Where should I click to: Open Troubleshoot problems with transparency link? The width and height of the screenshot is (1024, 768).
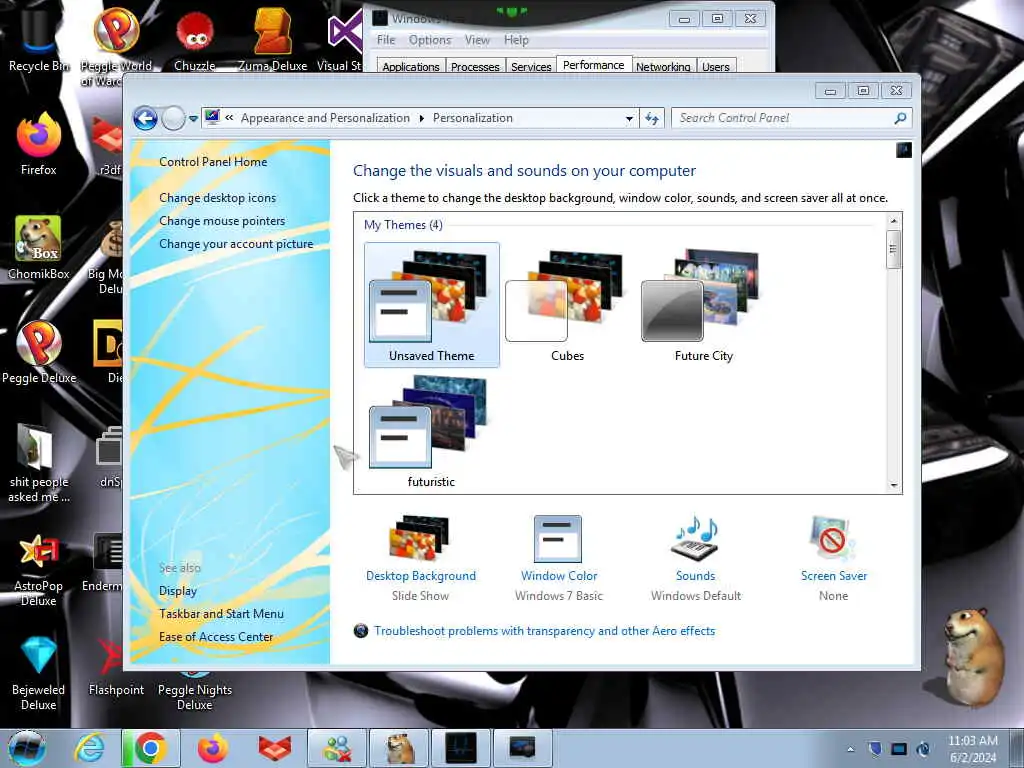point(544,631)
